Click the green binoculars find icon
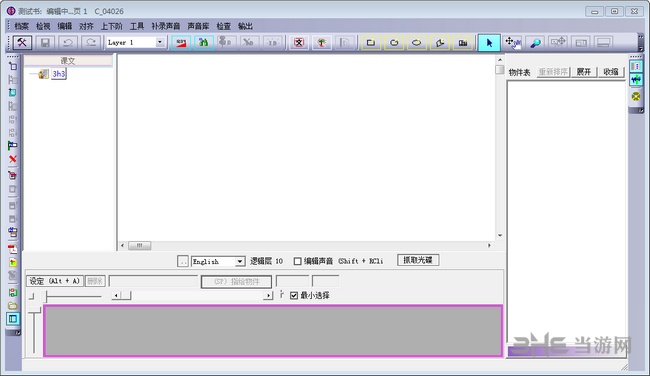 pos(204,42)
